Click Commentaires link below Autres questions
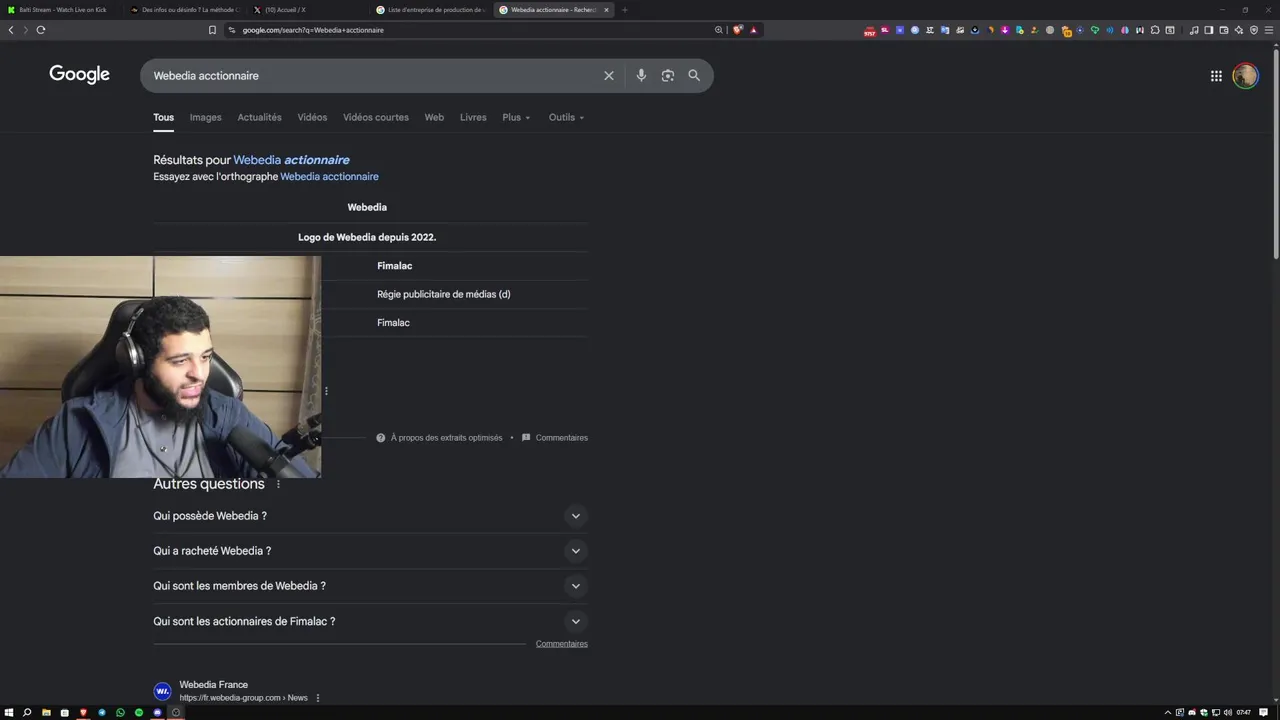The height and width of the screenshot is (720, 1280). [x=562, y=644]
